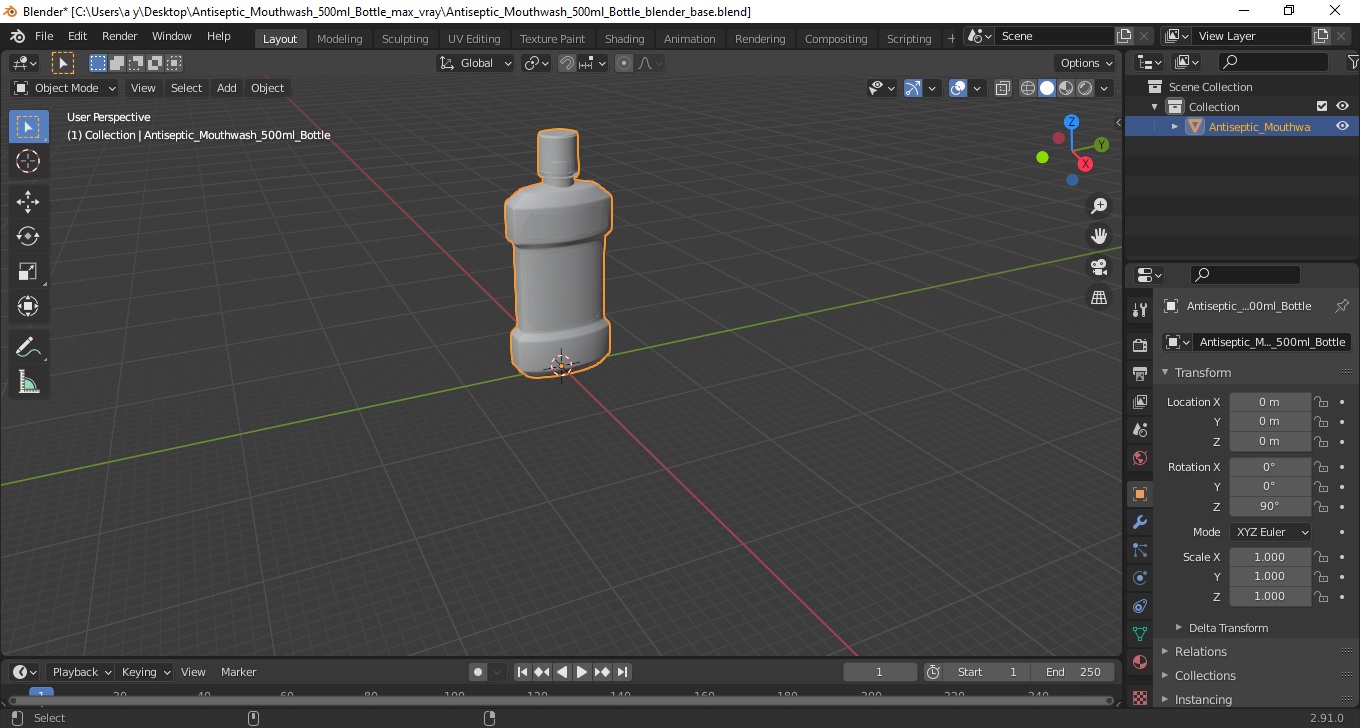
Task: Toggle viewport gizmos display
Action: pos(913,88)
